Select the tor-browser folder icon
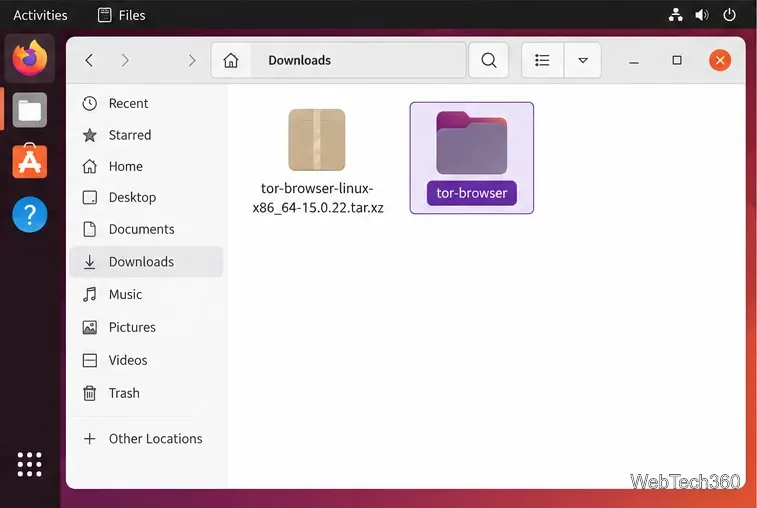The image size is (757, 508). (x=472, y=142)
